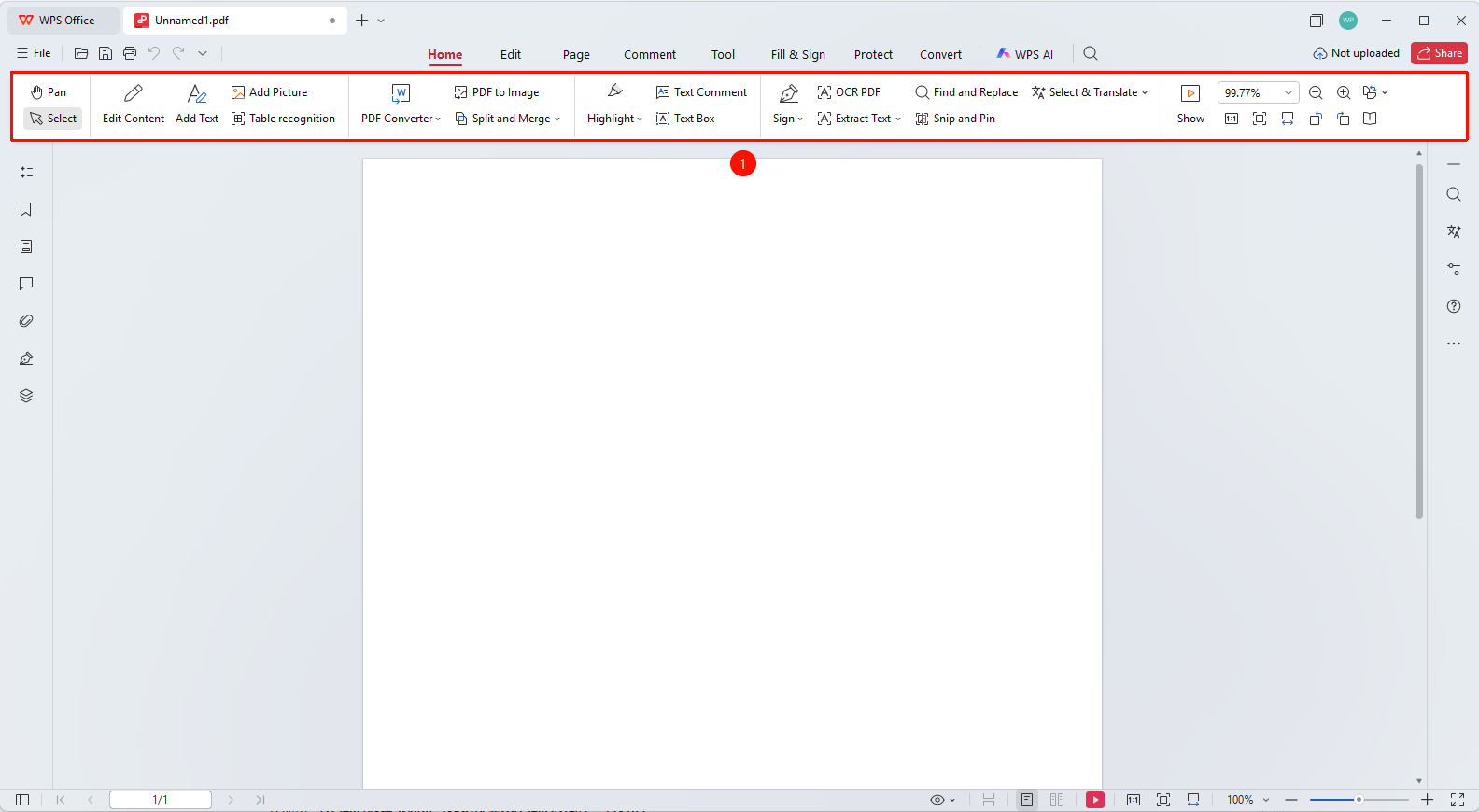Open the attachments paperclip panel
This screenshot has height=812, width=1479.
[26, 321]
